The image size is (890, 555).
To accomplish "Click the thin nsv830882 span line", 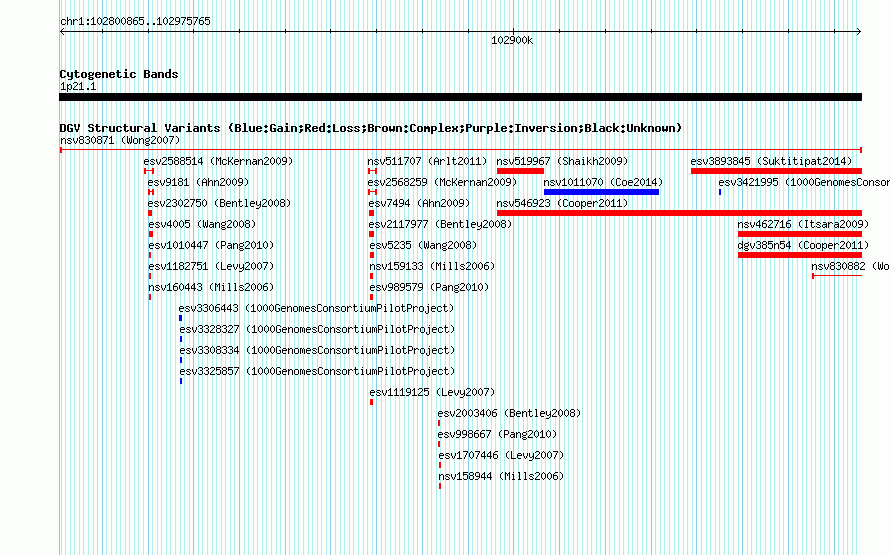I will coord(837,276).
